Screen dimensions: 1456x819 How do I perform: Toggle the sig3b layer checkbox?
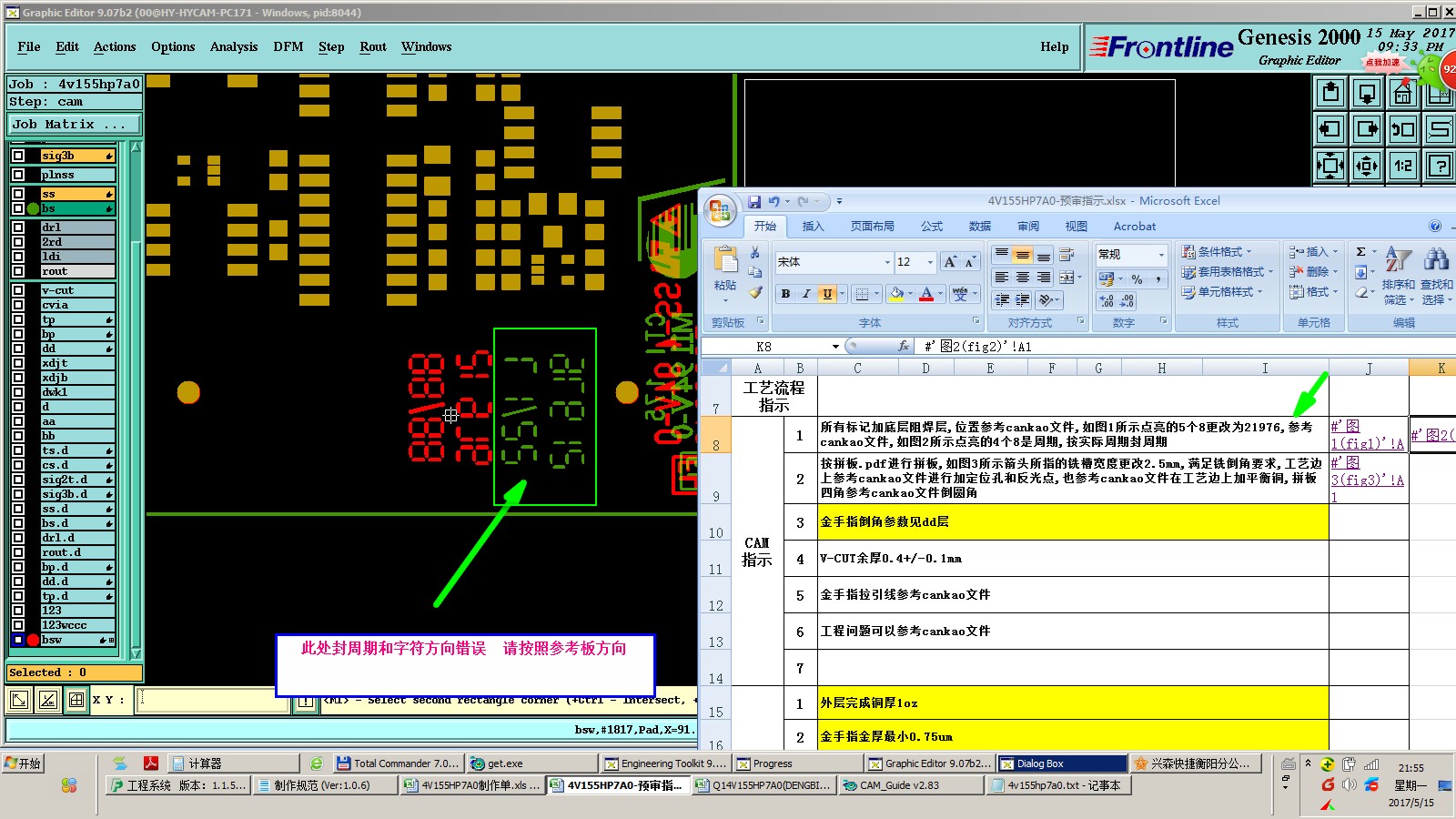tap(18, 156)
